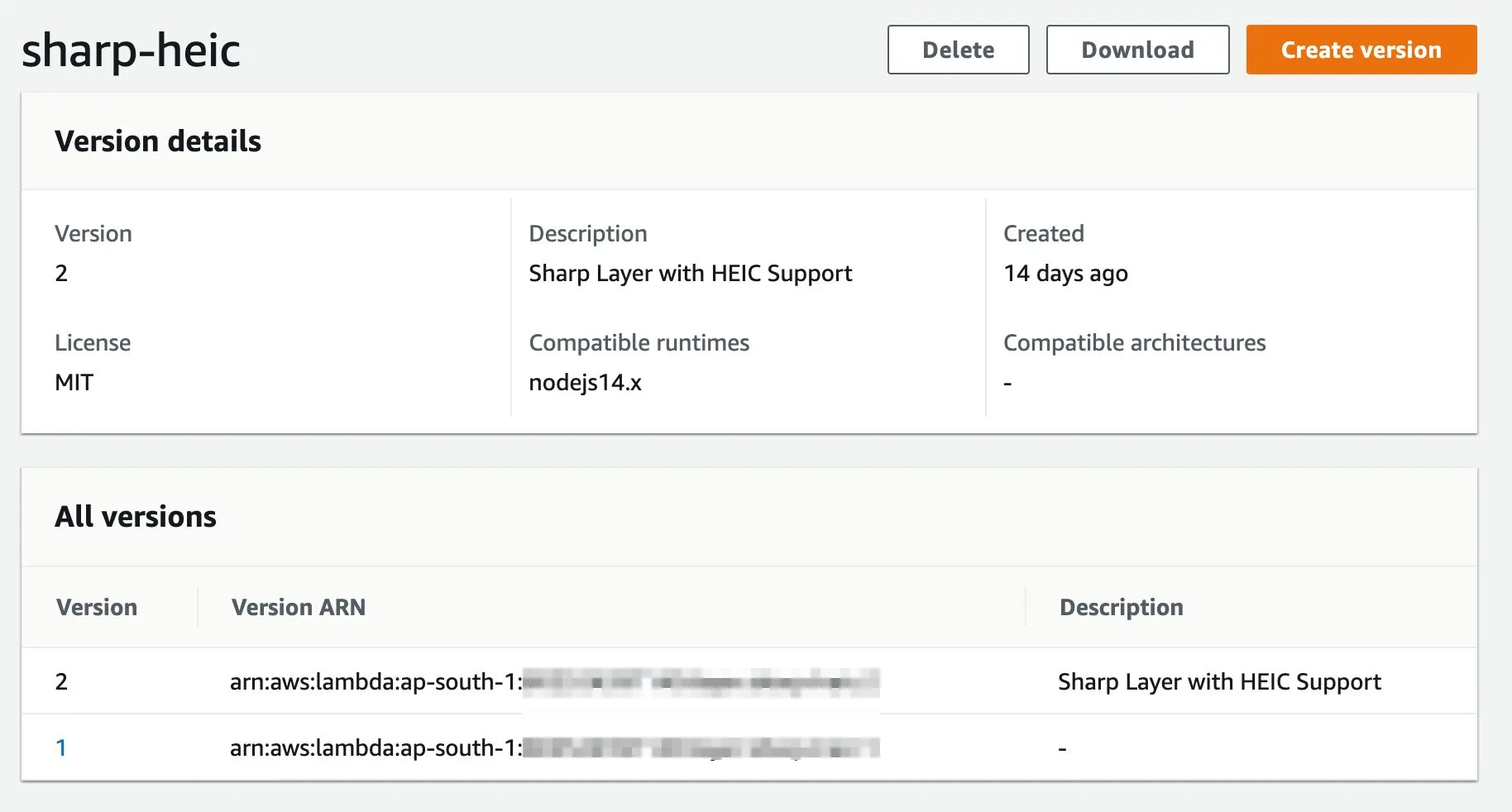
Task: Click the description value in Version details
Action: [690, 273]
